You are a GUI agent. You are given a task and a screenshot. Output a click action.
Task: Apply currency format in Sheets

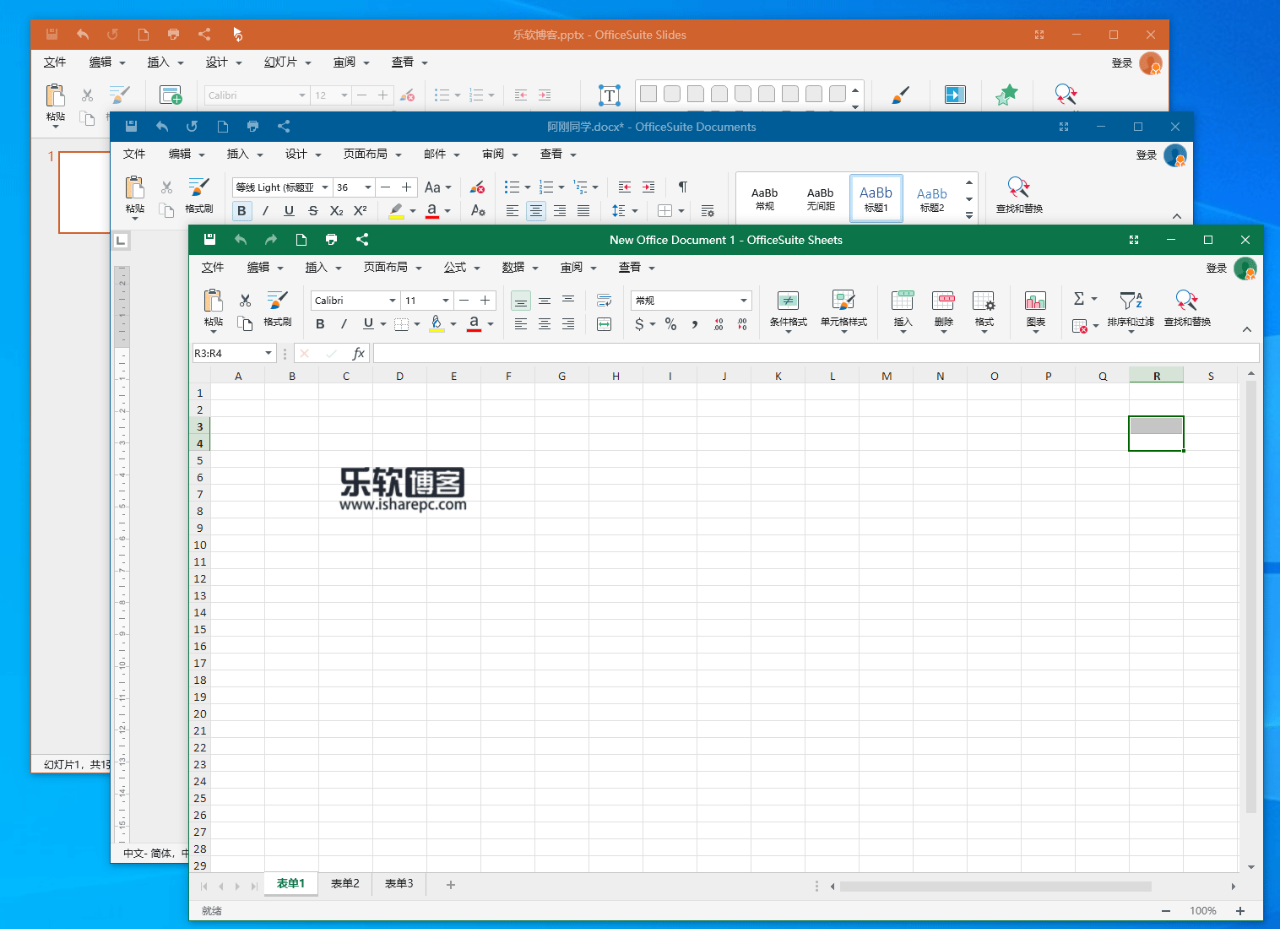coord(640,324)
